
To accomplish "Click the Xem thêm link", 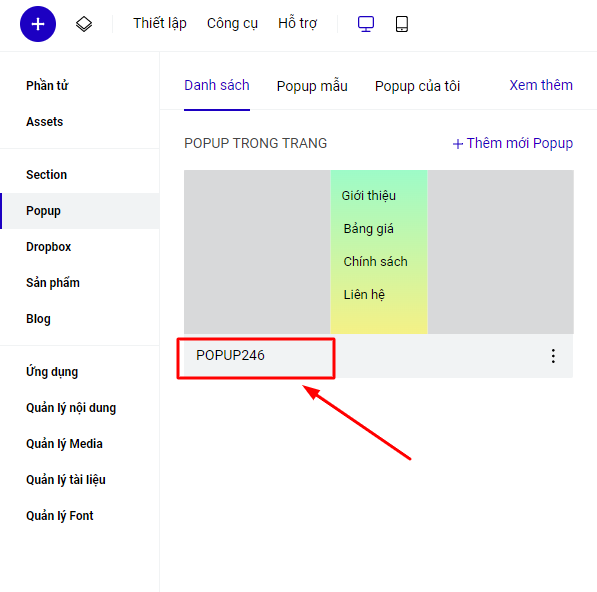I will (541, 85).
